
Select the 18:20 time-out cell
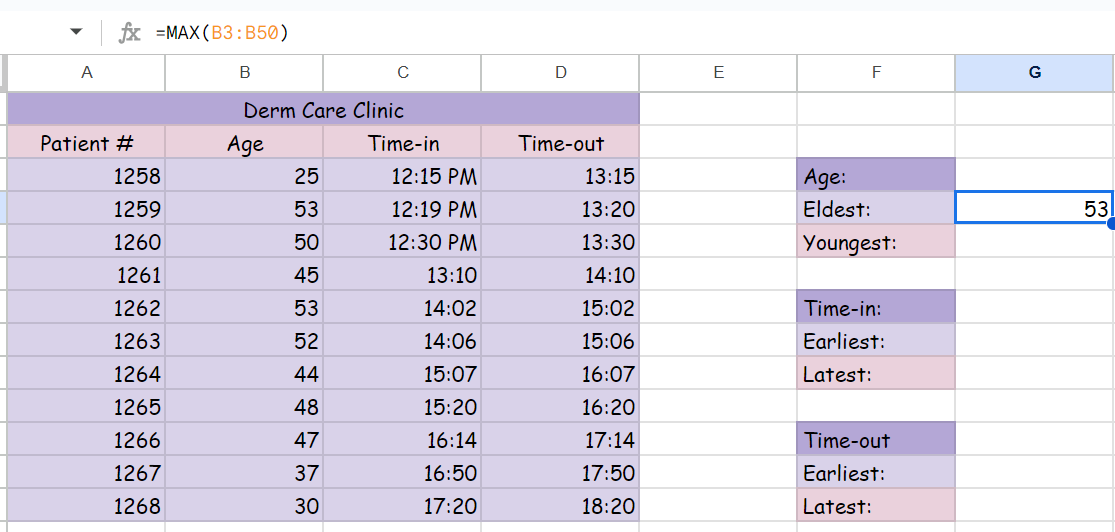tap(560, 506)
